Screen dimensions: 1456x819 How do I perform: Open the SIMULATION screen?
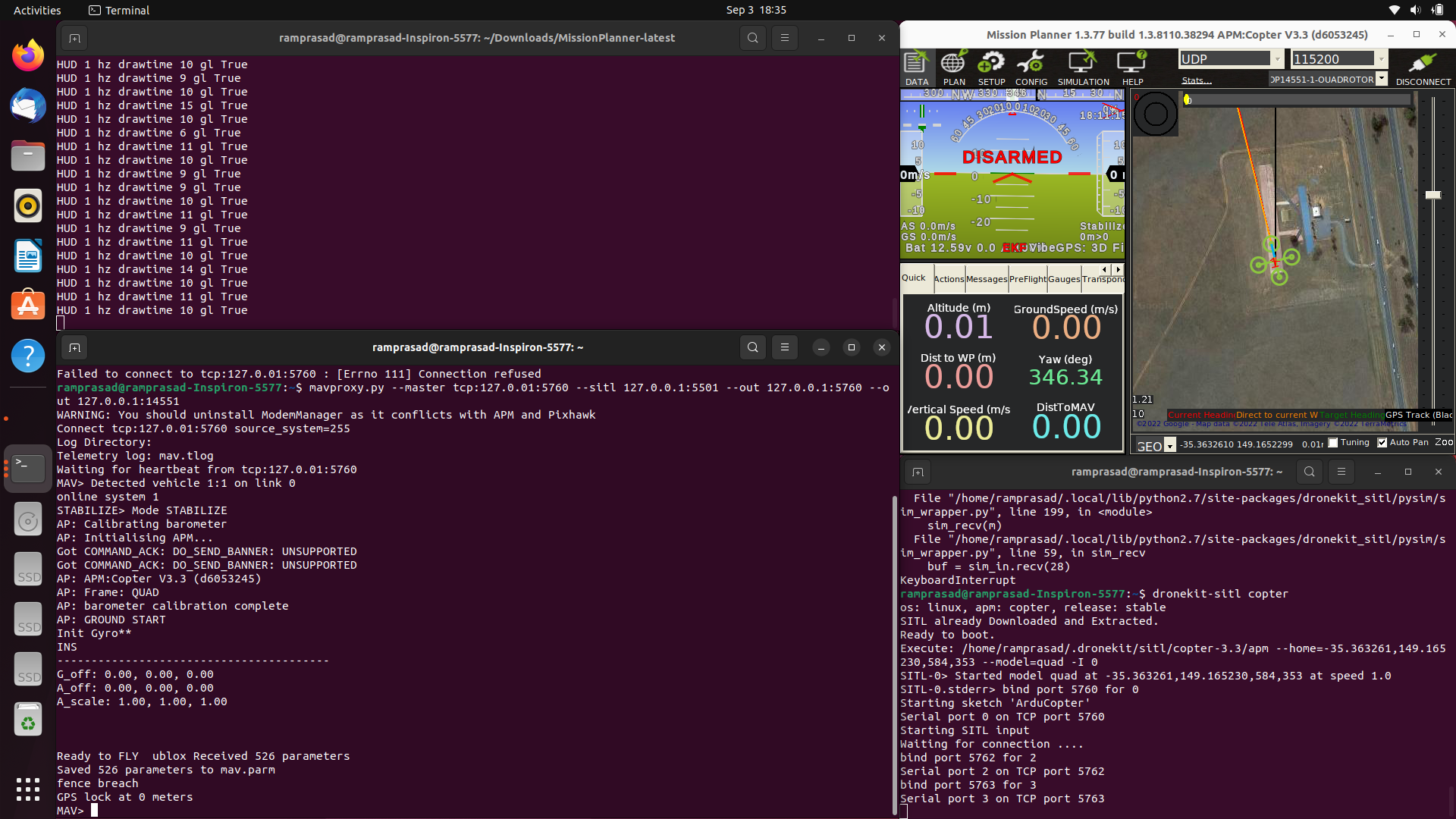[x=1083, y=68]
